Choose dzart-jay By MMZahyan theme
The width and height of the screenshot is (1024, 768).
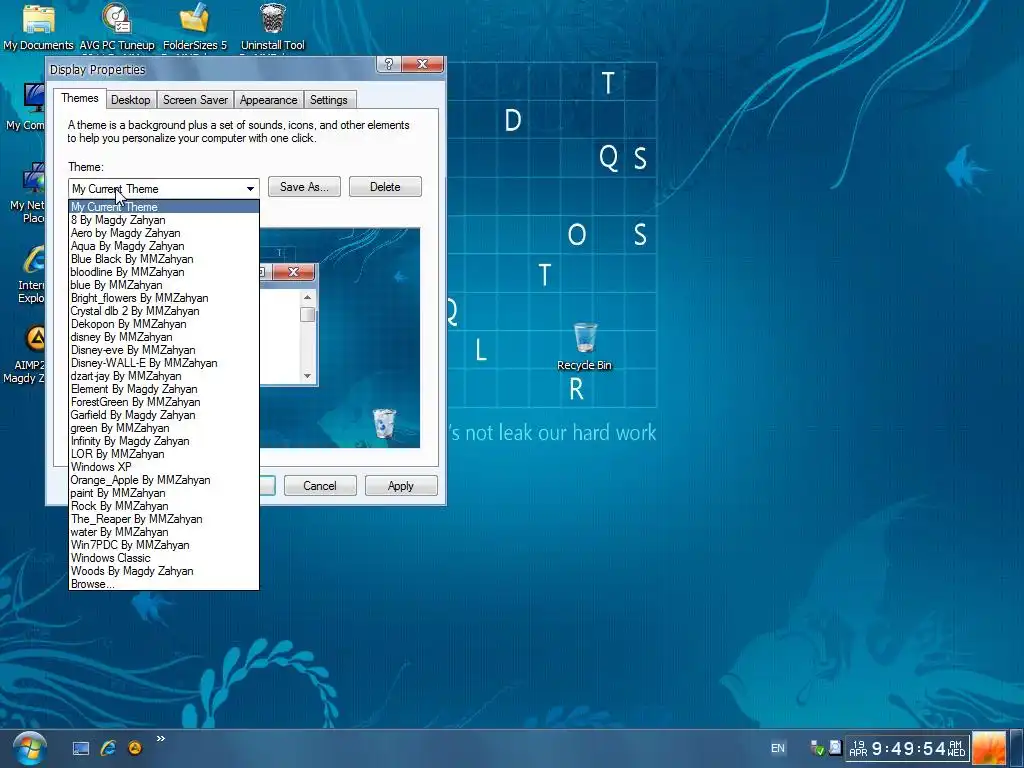(x=164, y=376)
